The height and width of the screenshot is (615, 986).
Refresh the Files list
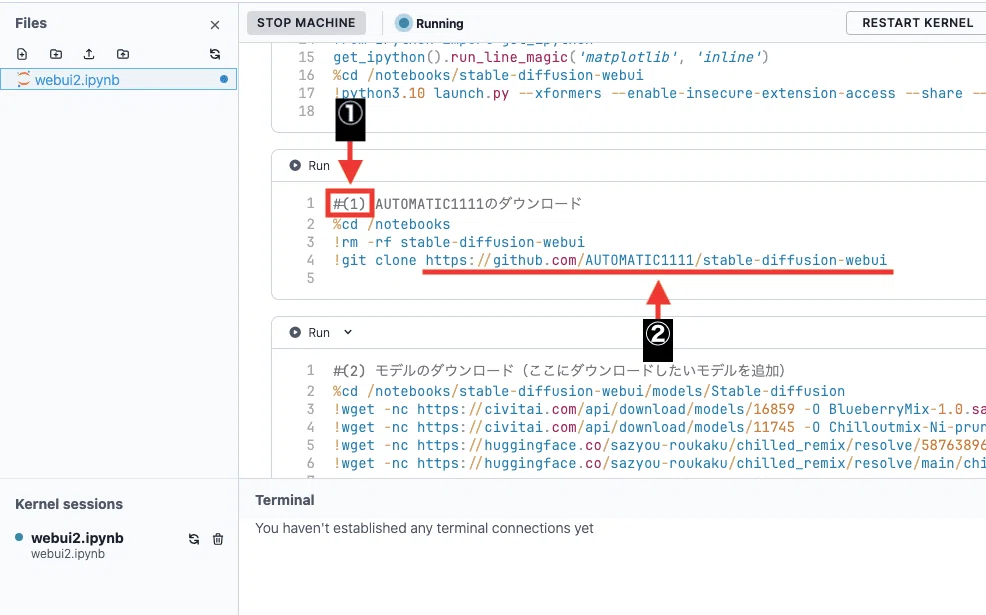coord(215,54)
